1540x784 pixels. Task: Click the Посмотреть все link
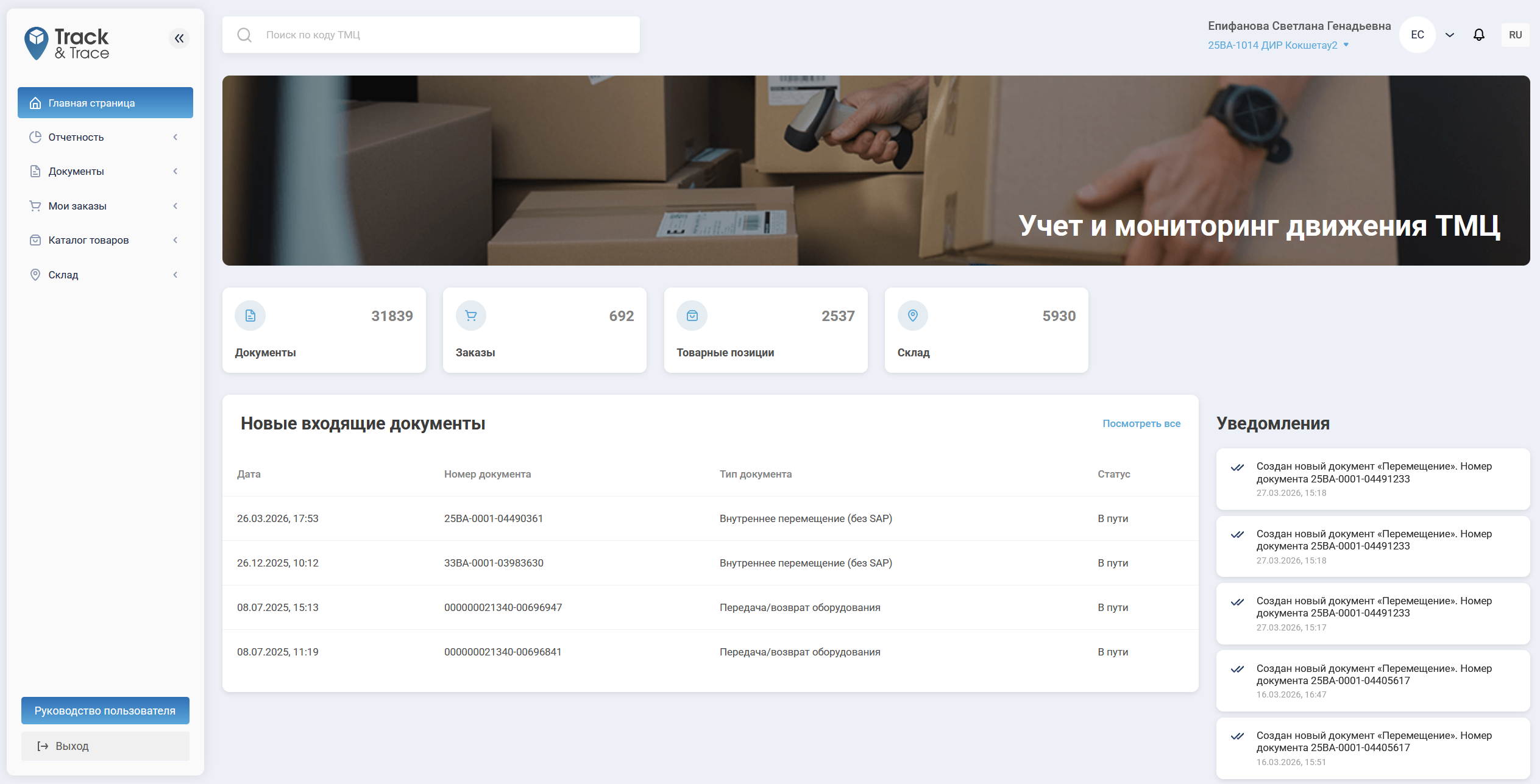point(1141,423)
